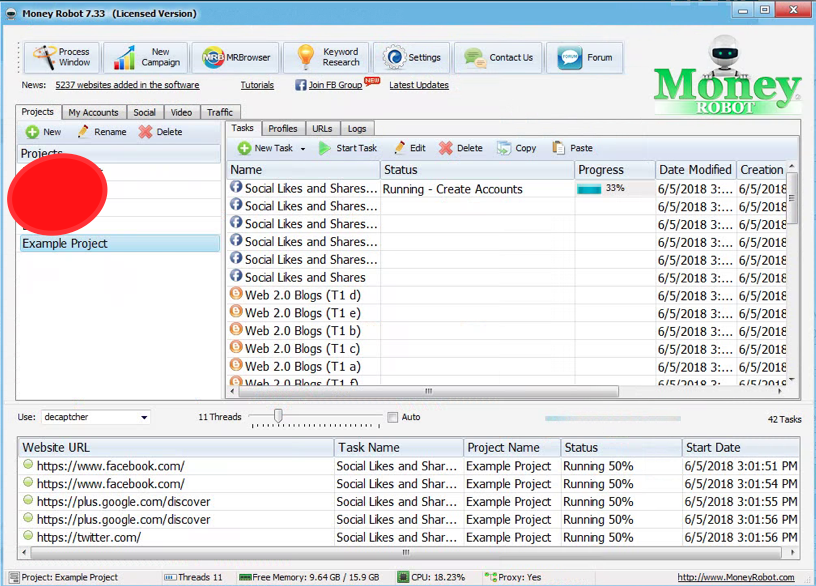Open the Forum
The width and height of the screenshot is (816, 586).
585,57
